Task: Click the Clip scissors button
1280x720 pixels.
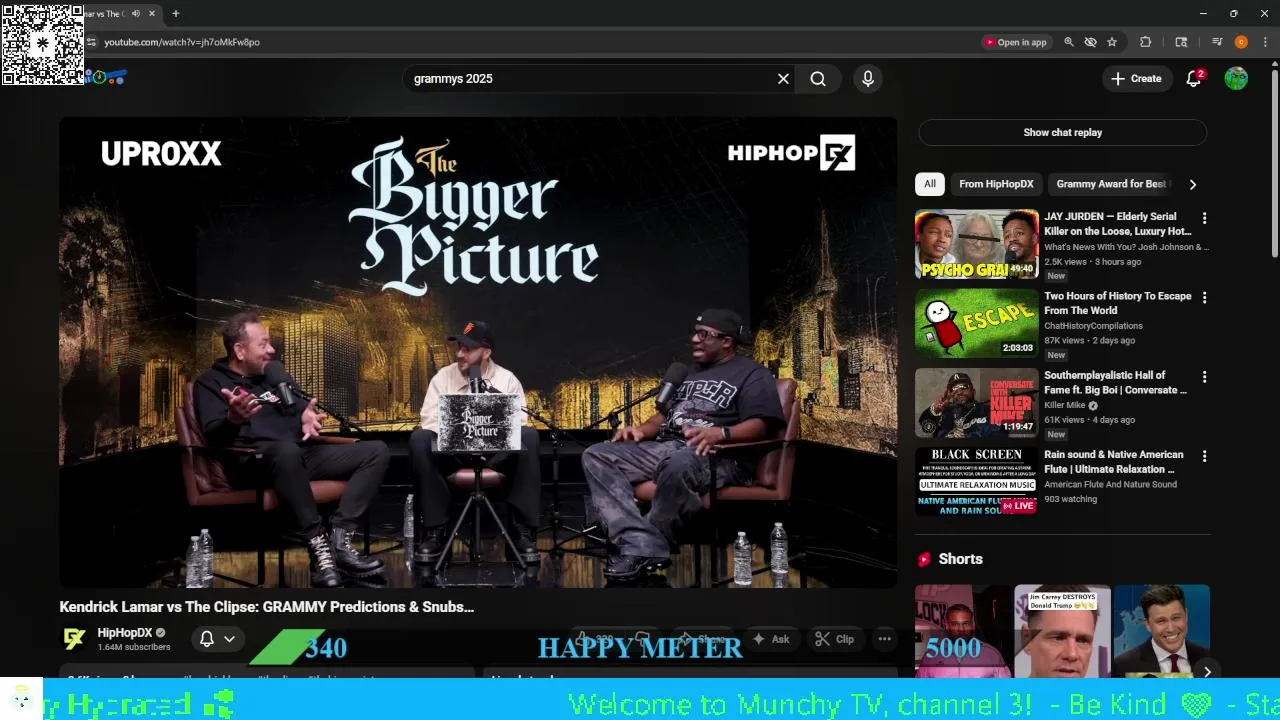Action: point(834,639)
